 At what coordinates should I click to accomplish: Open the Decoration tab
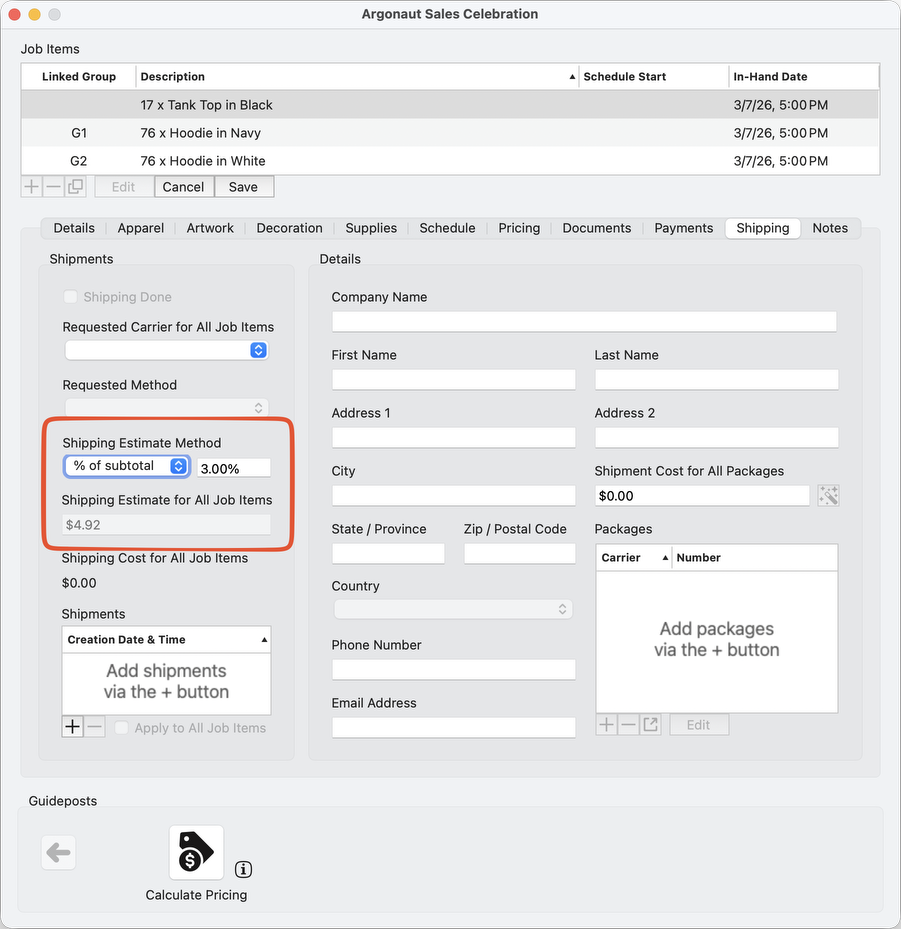point(289,228)
